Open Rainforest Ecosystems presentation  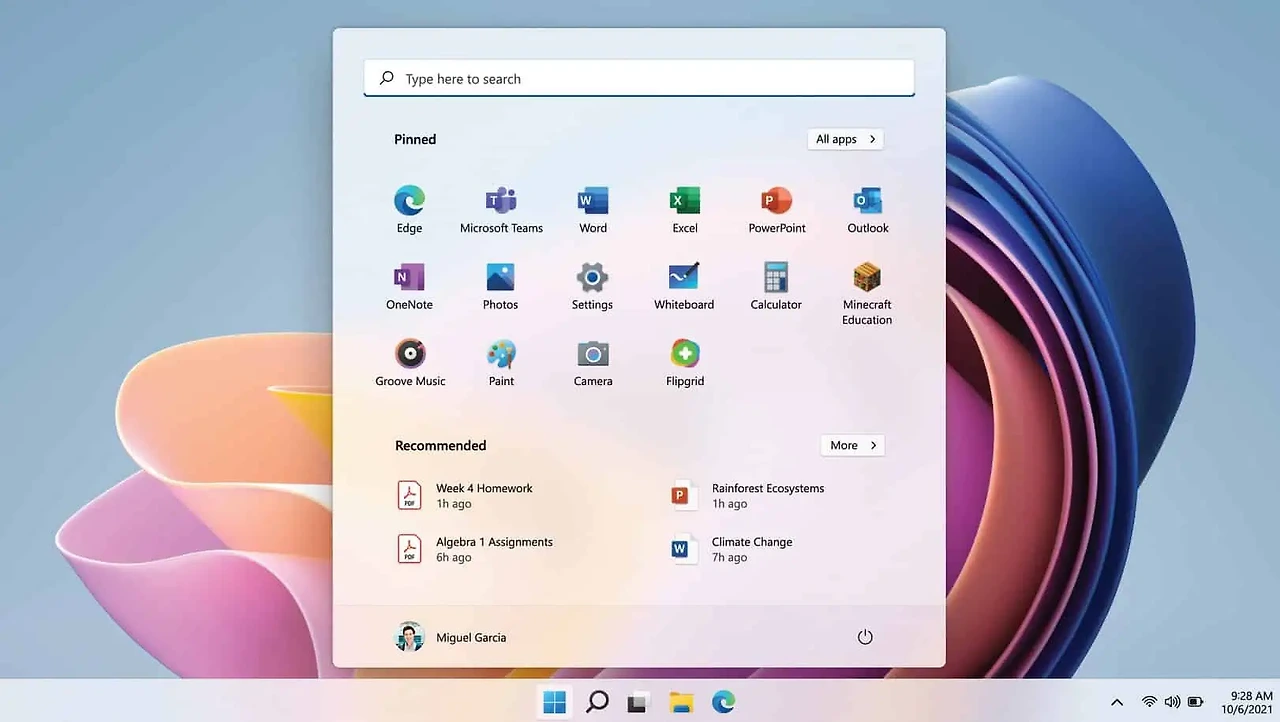point(748,495)
